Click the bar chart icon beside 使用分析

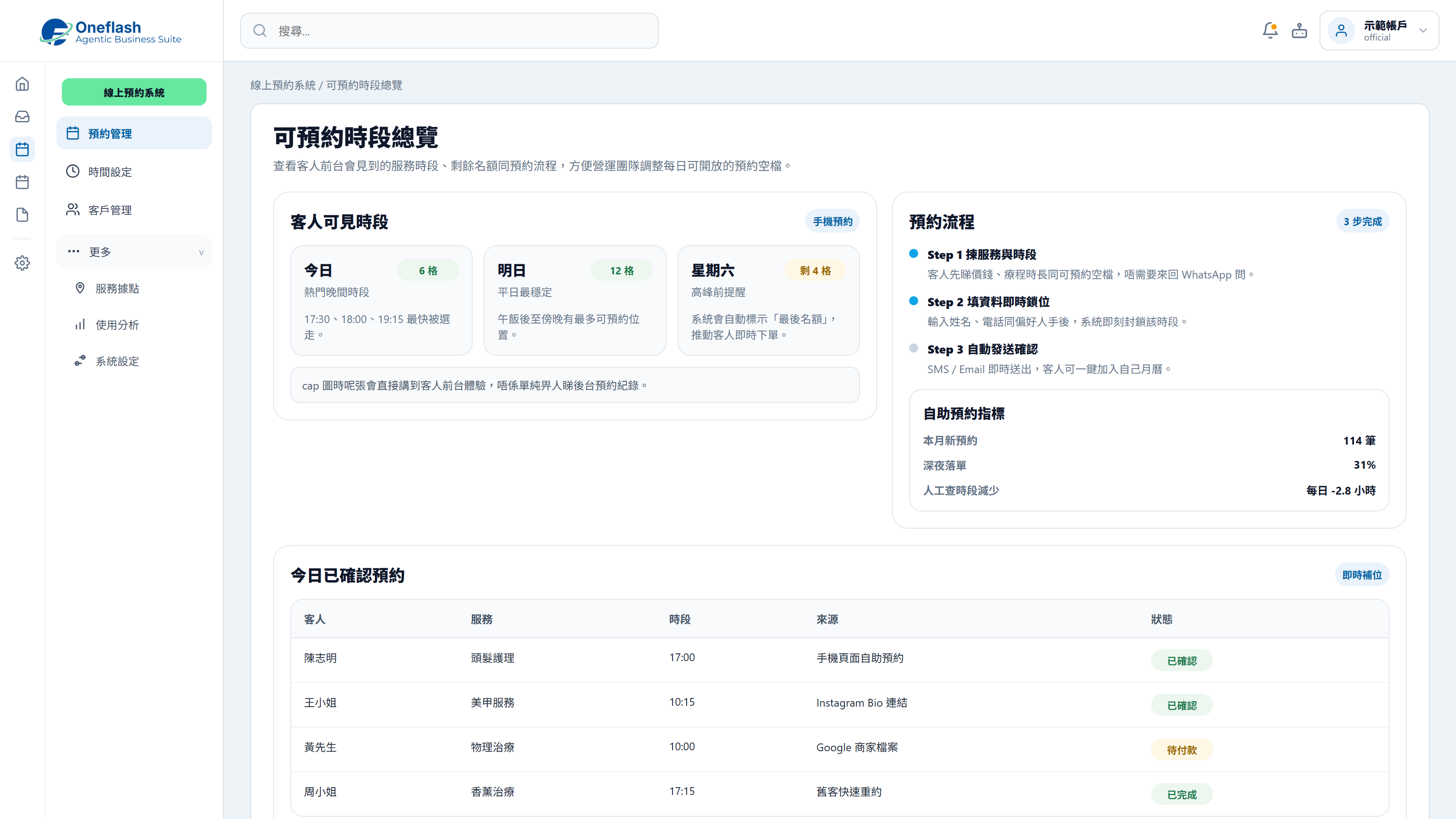point(80,324)
